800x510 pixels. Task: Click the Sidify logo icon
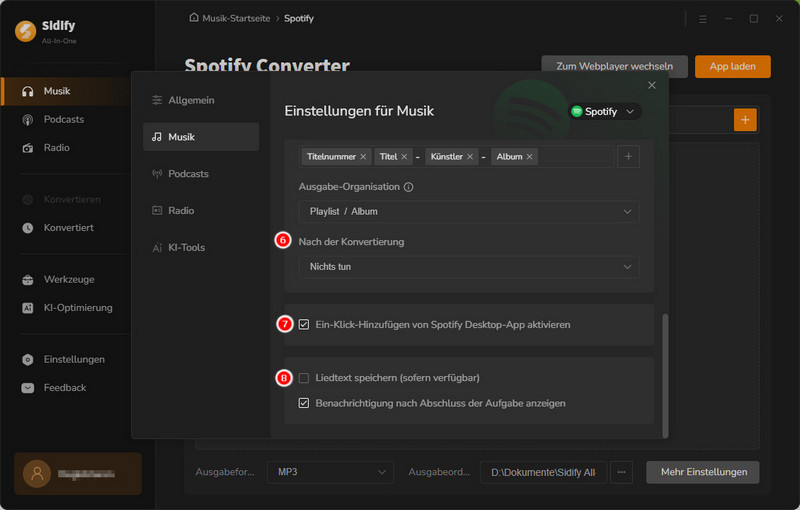pos(26,31)
